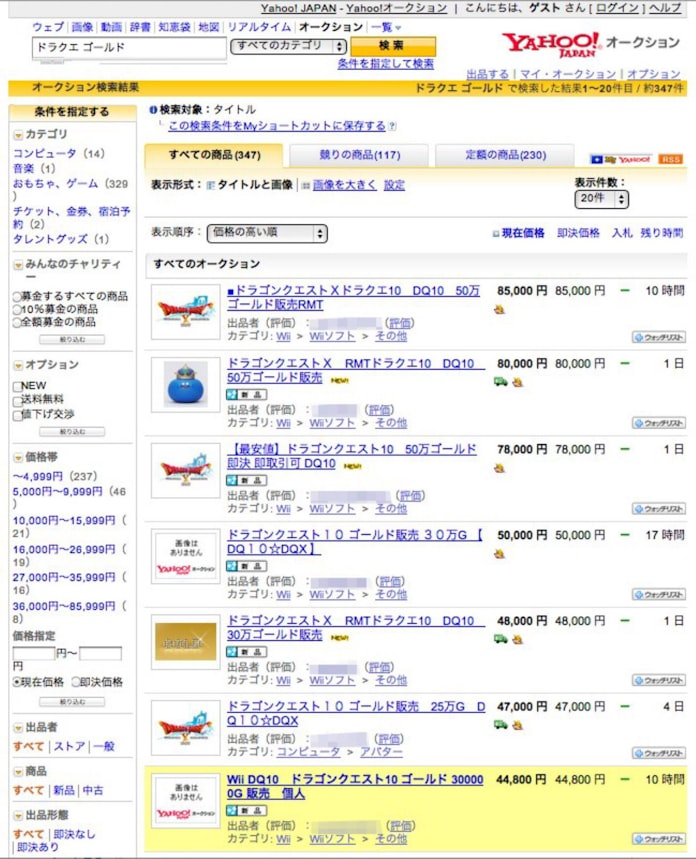Enable the NEW option checkbox
Viewport: 696px width, 859px height.
(x=17, y=386)
